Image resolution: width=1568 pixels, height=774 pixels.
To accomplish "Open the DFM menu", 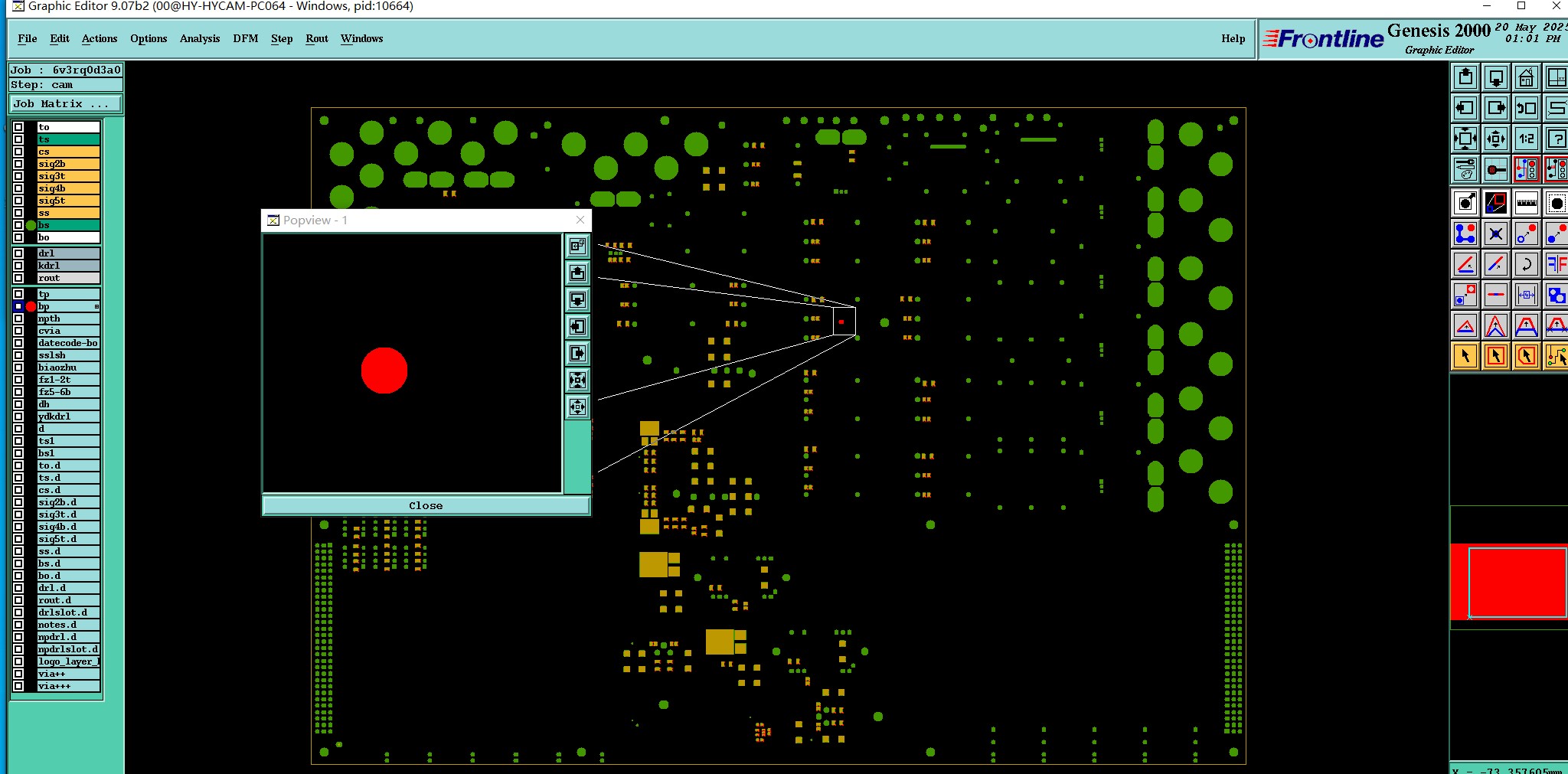I will (x=246, y=38).
